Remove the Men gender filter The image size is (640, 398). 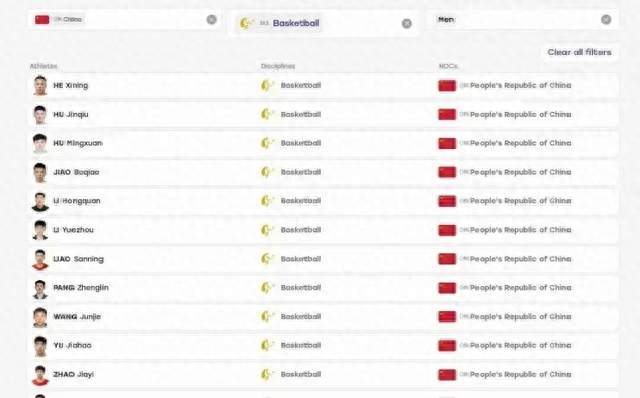[606, 19]
